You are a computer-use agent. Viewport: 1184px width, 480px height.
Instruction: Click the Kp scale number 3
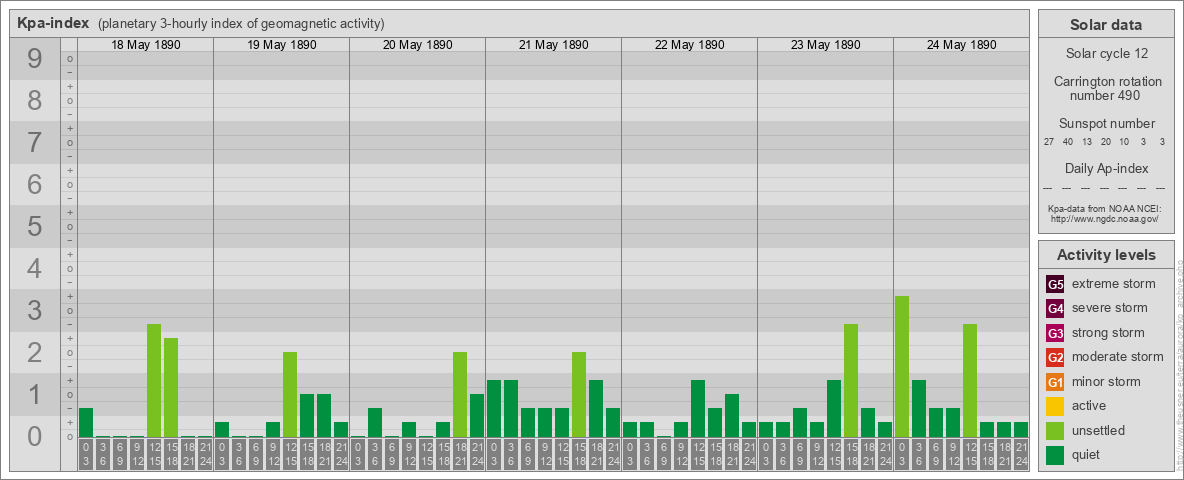click(x=34, y=310)
